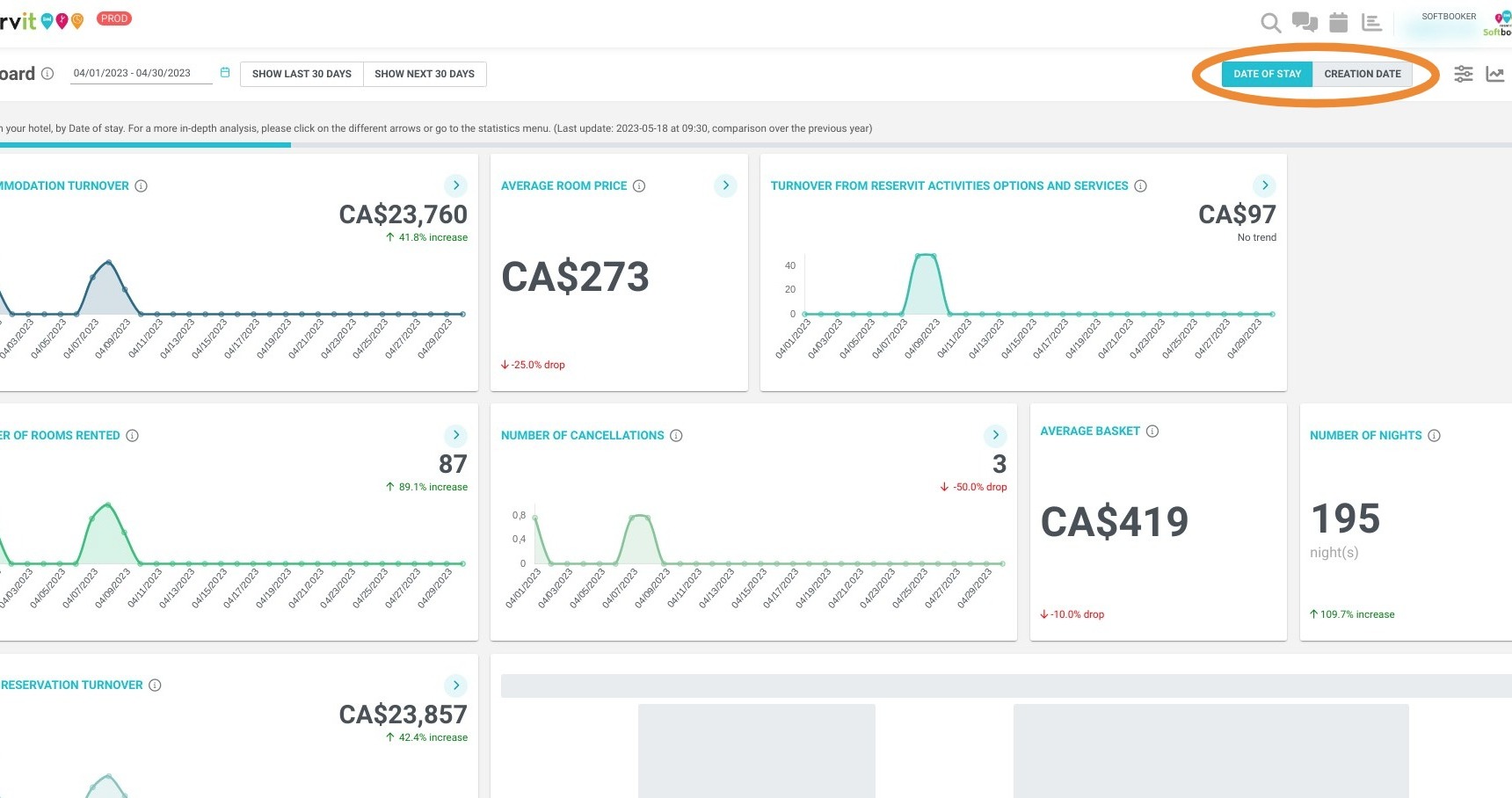This screenshot has height=798, width=1512.
Task: Click the 42.4% increase label
Action: (426, 737)
